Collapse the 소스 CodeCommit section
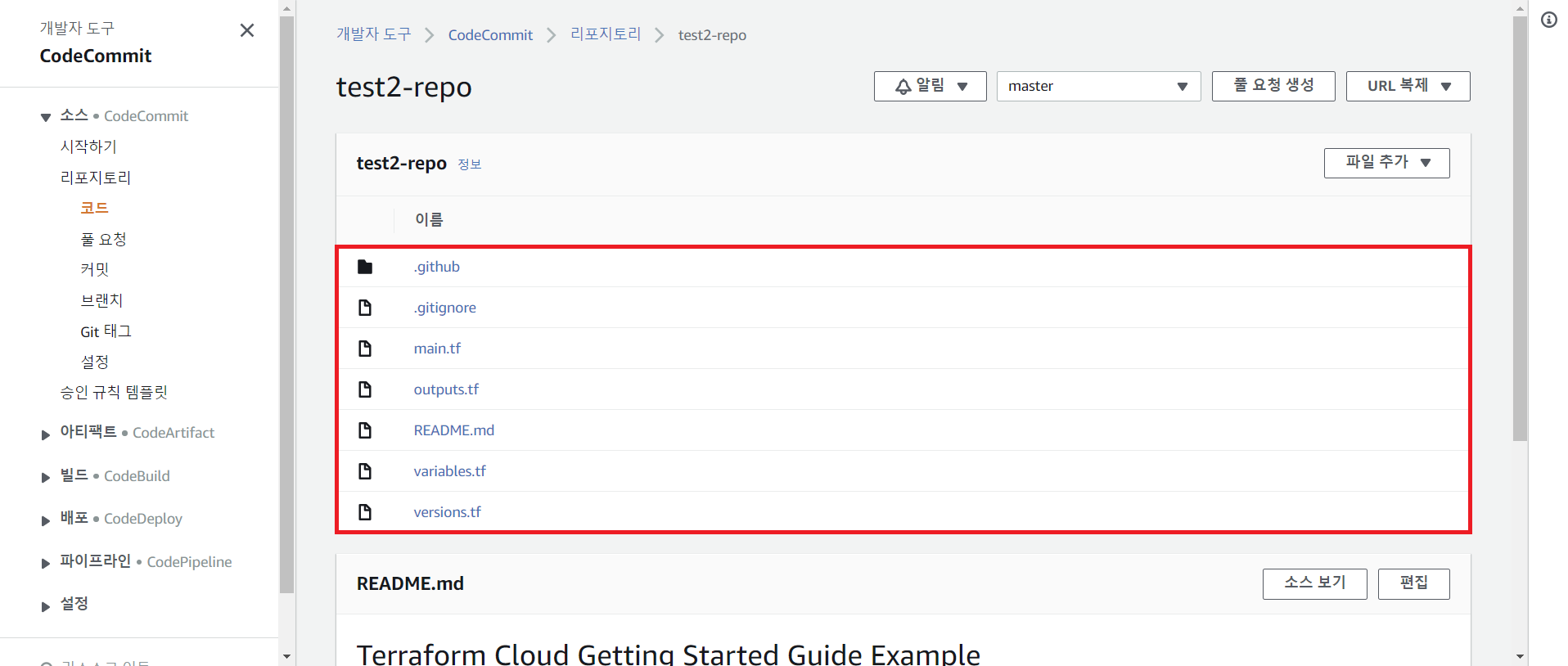The height and width of the screenshot is (666, 1568). pos(46,117)
